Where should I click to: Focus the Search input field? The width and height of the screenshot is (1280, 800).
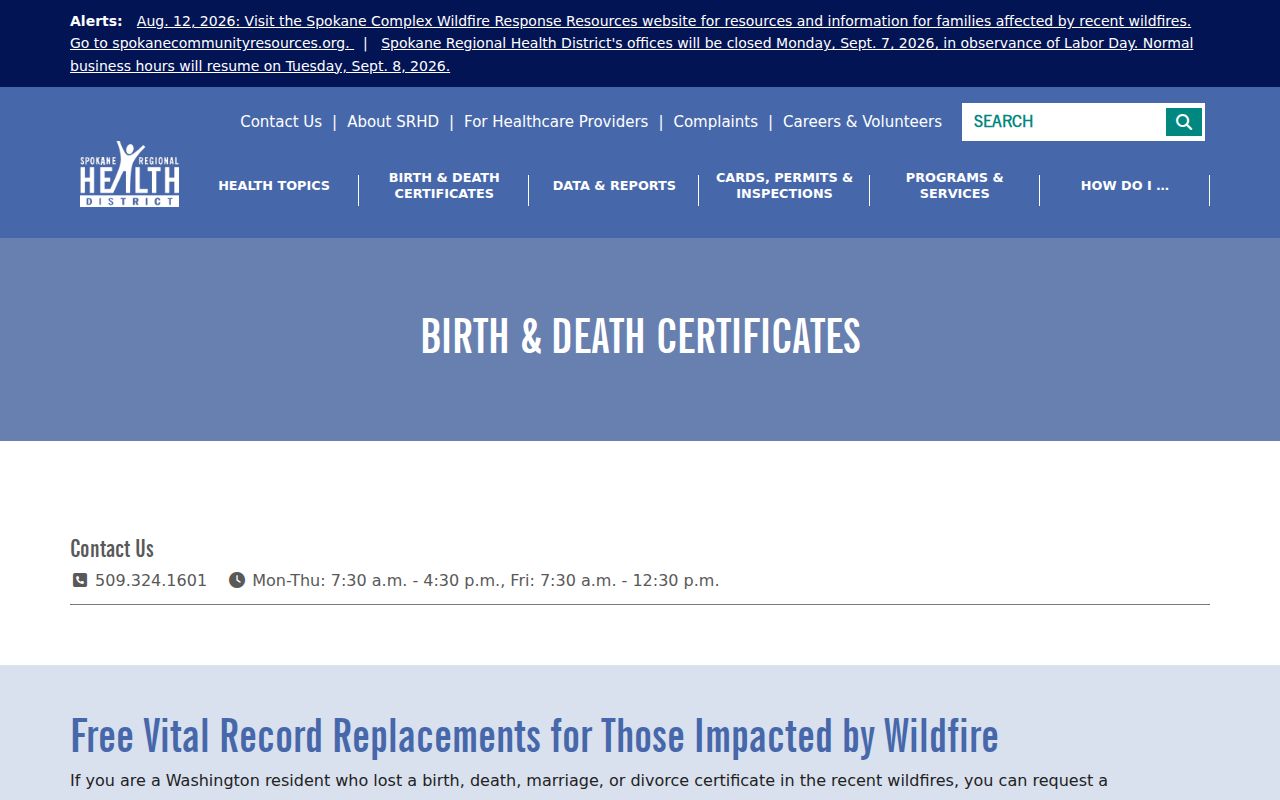click(x=1064, y=122)
